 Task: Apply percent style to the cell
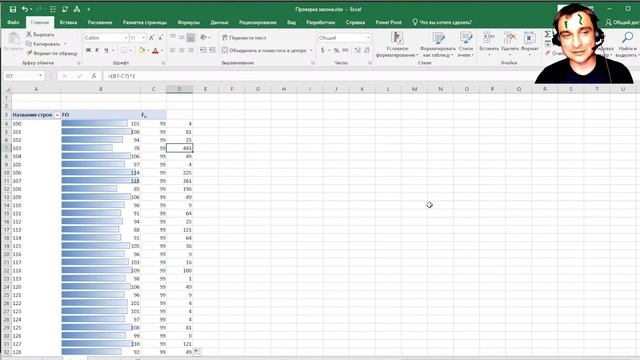click(x=336, y=50)
